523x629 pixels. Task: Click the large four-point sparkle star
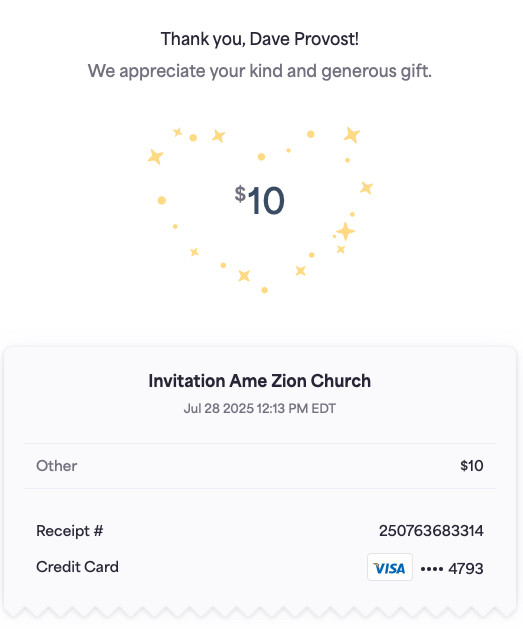(345, 231)
